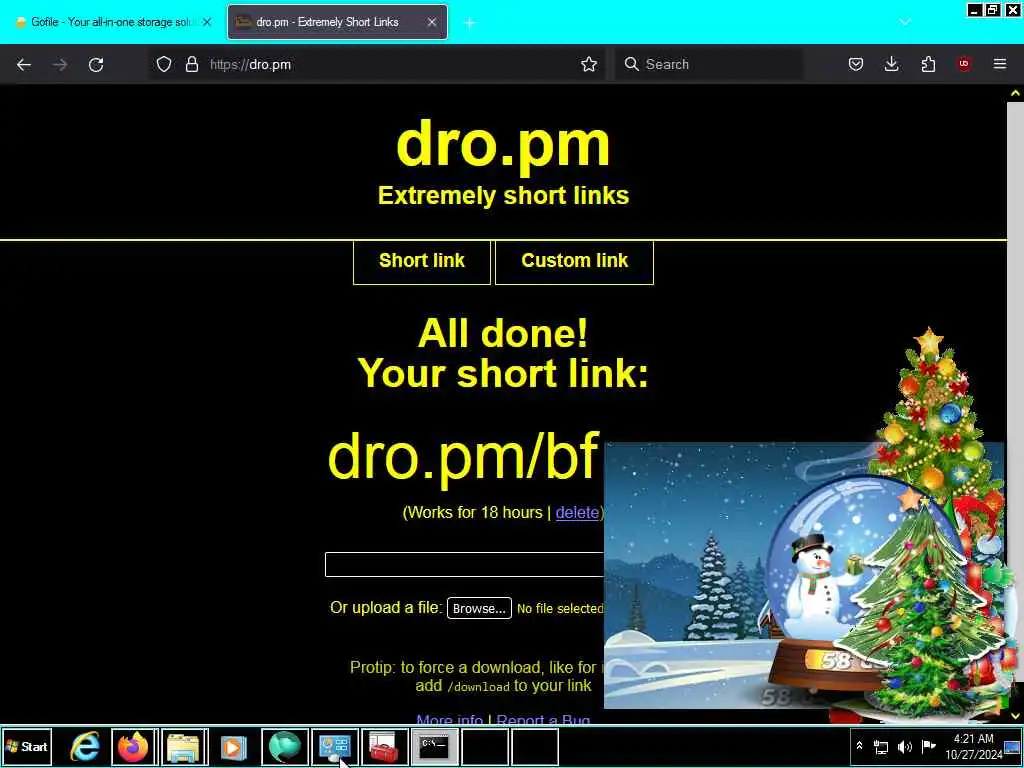
Task: Open the green globe taskbar application
Action: (x=285, y=746)
